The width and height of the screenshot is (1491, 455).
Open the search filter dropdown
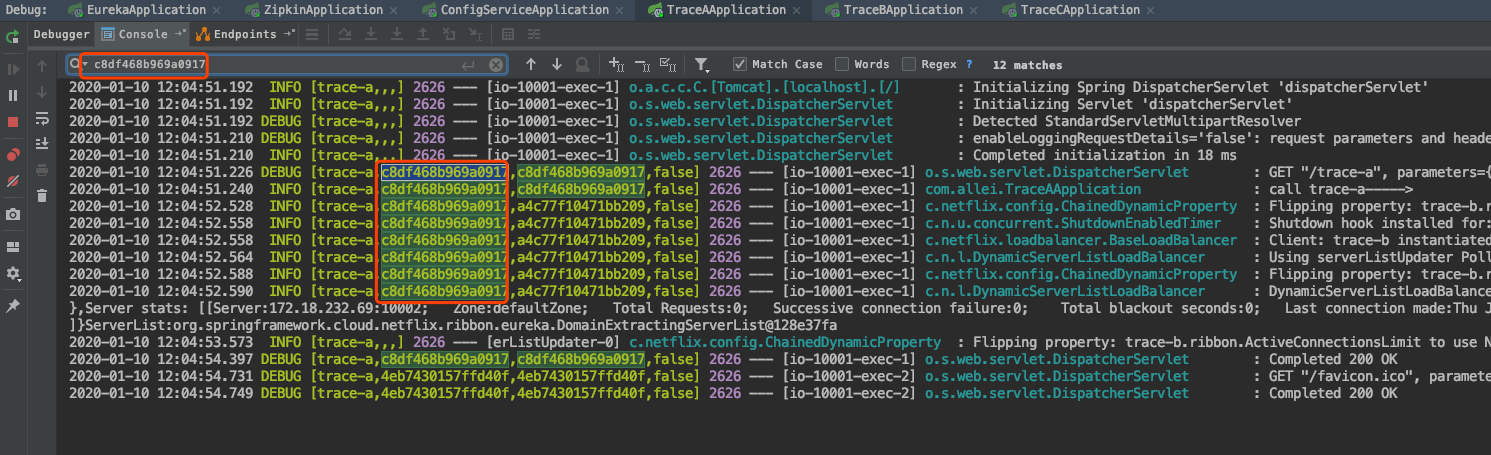tap(703, 65)
